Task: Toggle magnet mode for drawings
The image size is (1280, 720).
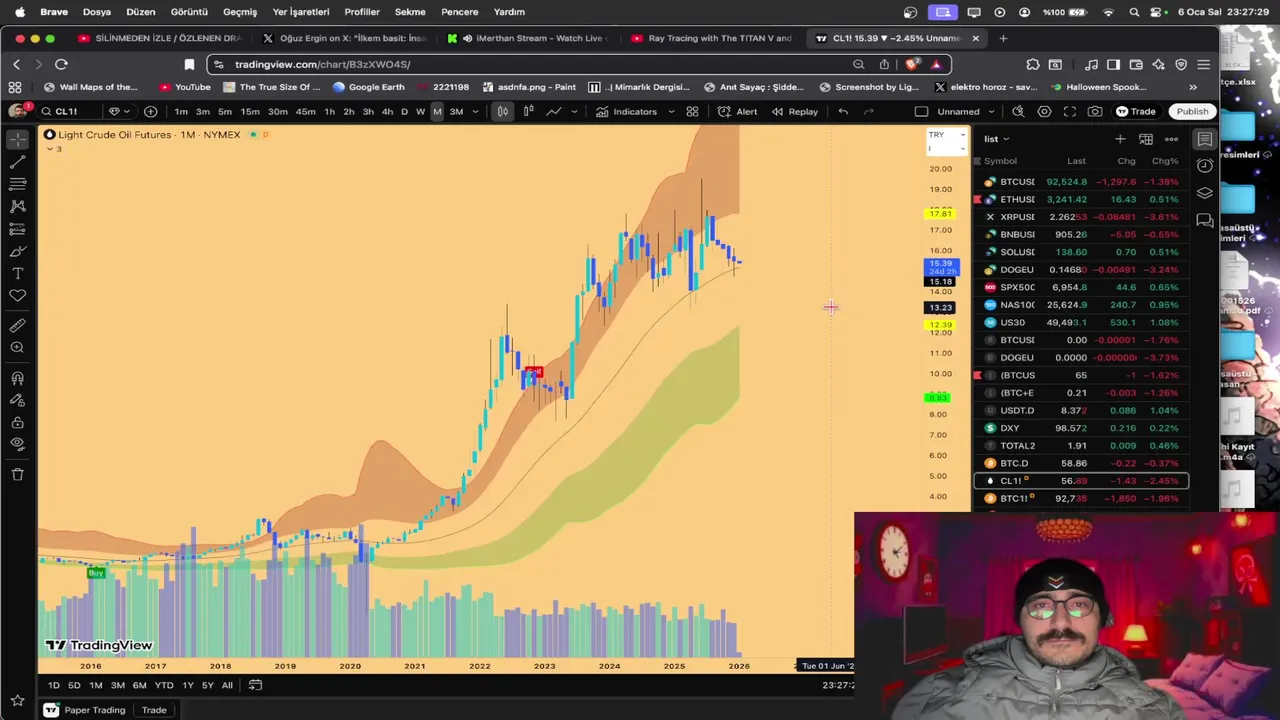Action: 17,378
